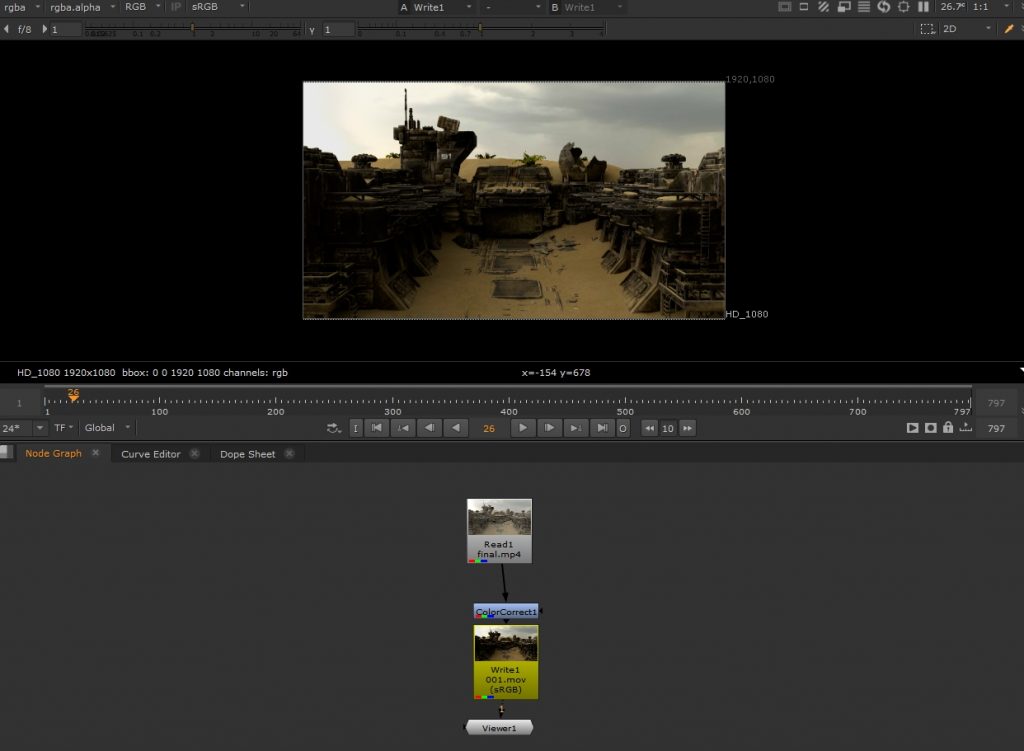This screenshot has width=1024, height=751.
Task: Set the in point with I button
Action: [355, 428]
